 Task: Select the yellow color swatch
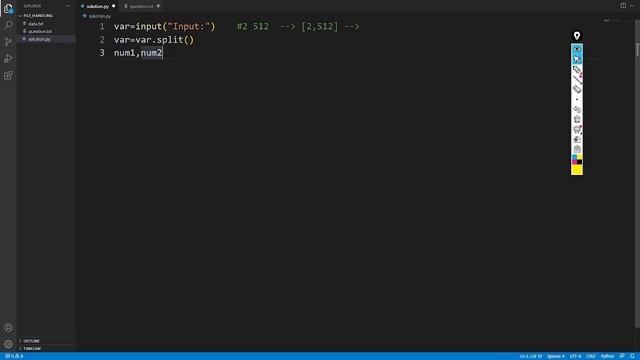577,169
